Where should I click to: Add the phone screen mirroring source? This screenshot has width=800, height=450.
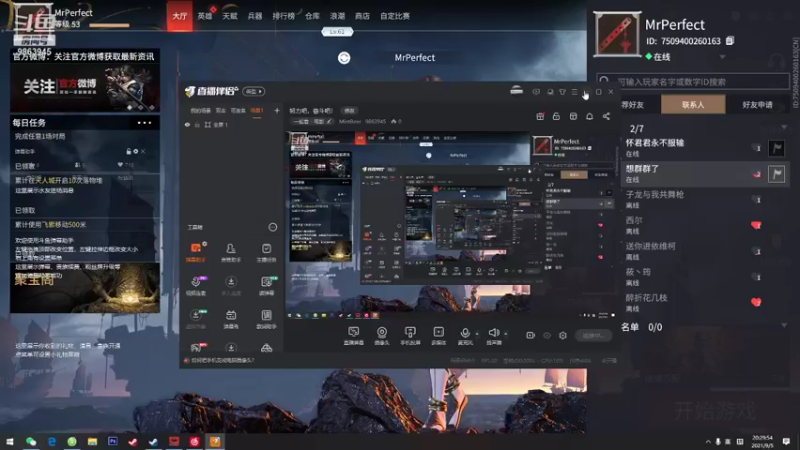410,336
